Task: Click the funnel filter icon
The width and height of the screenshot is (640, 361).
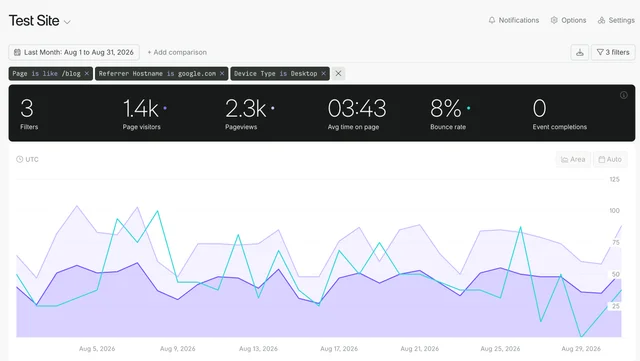Action: pos(600,52)
